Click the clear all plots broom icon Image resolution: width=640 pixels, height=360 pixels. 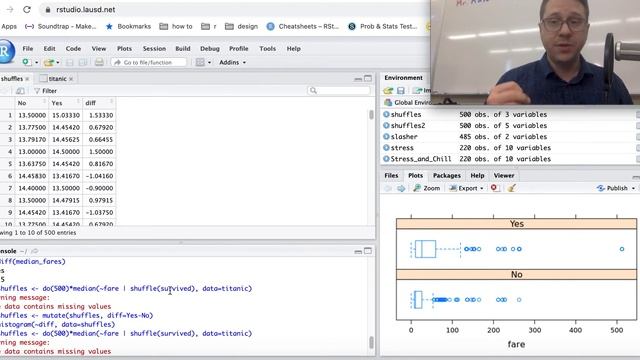511,188
